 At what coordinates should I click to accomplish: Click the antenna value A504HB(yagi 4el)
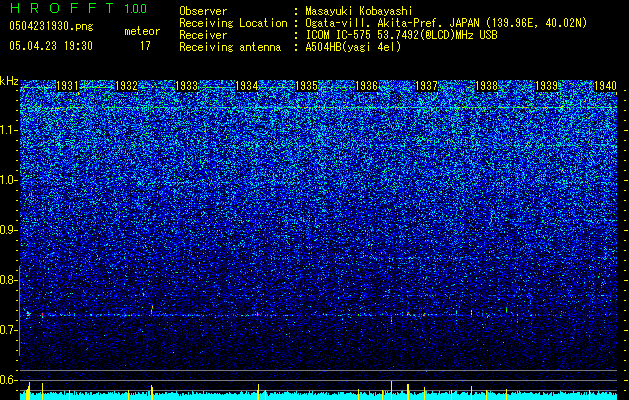(x=353, y=47)
